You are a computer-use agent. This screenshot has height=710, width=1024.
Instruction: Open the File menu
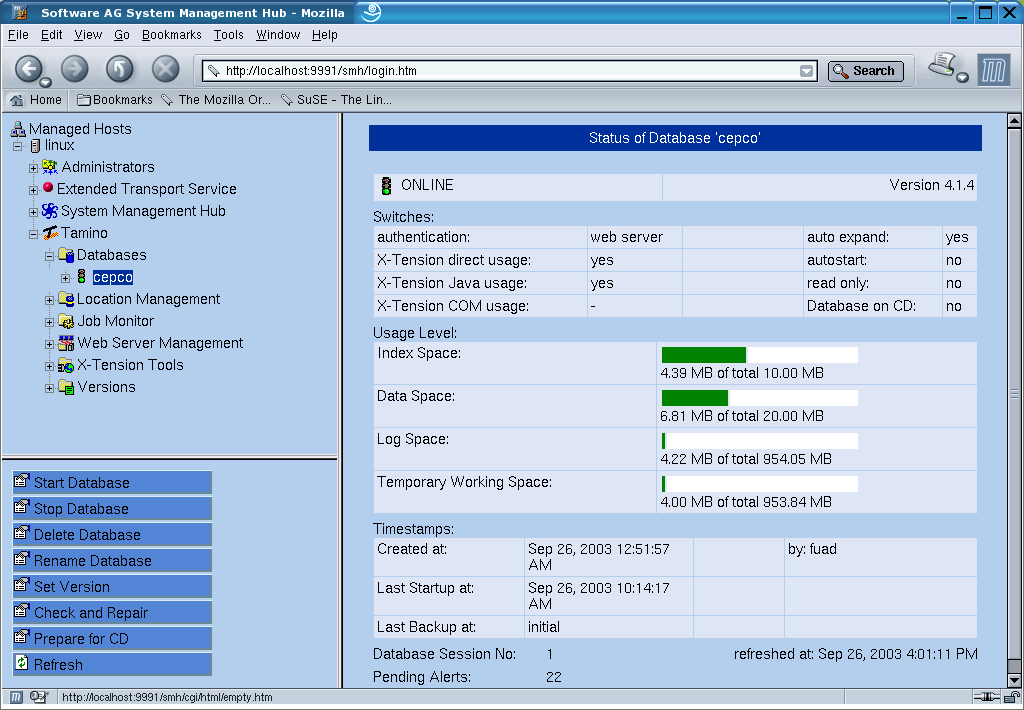[18, 35]
